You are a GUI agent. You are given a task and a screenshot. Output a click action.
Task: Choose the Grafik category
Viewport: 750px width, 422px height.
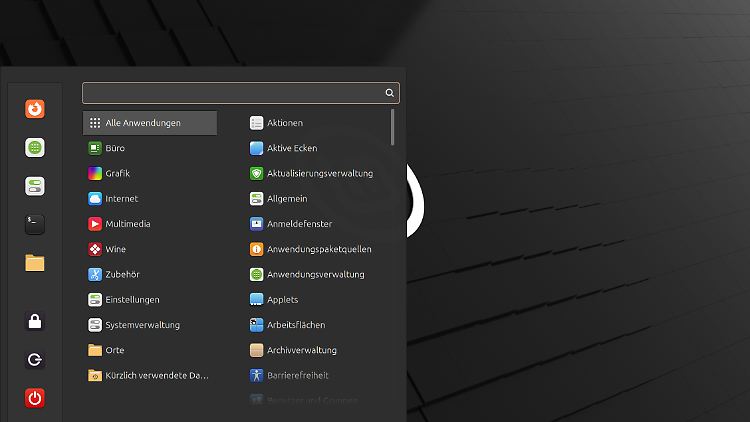coord(118,173)
